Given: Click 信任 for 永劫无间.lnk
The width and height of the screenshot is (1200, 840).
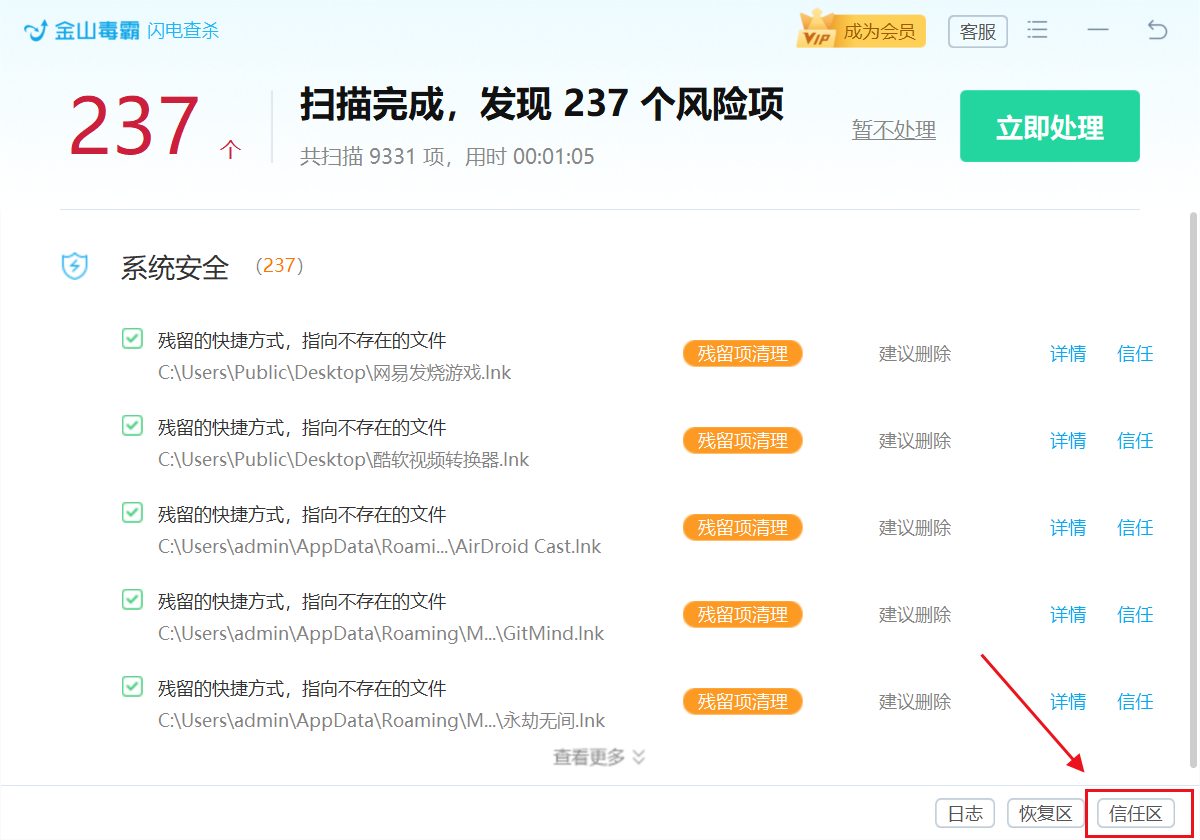Looking at the screenshot, I should click(1135, 702).
